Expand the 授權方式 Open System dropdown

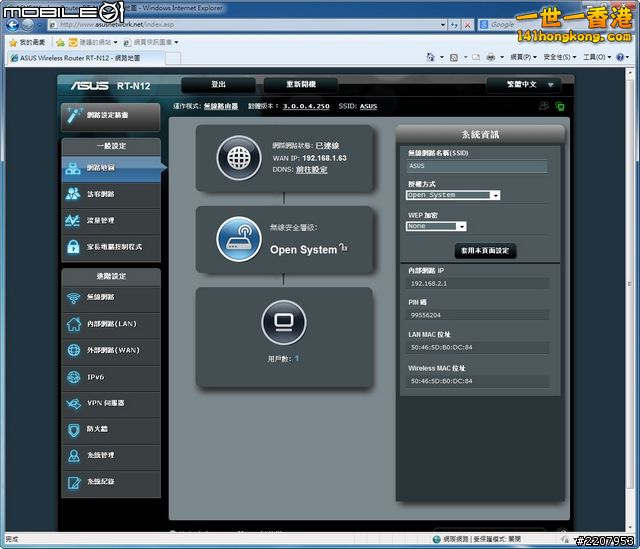coord(453,195)
